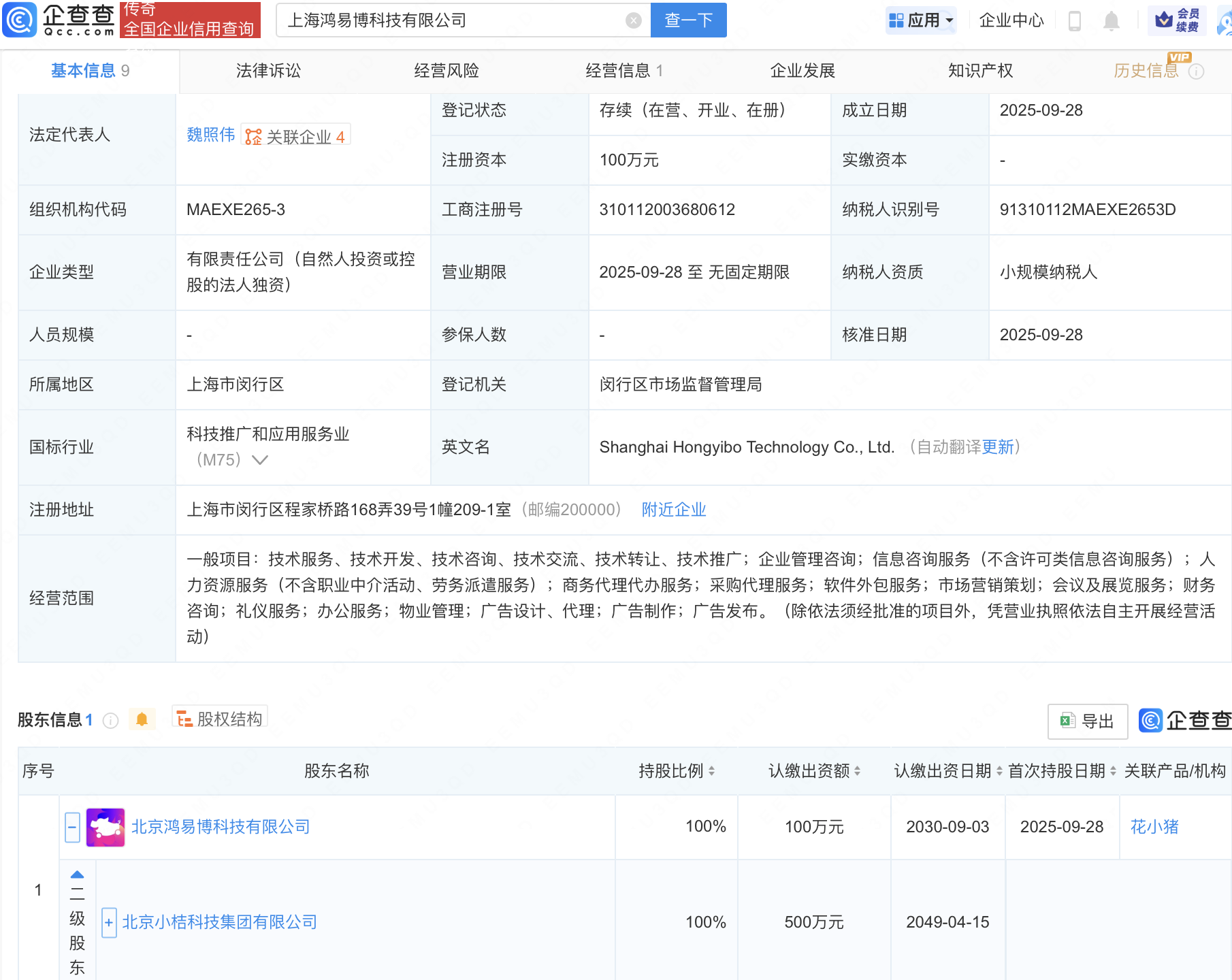Clear the search box with the X icon
1232x980 pixels.
[x=634, y=20]
